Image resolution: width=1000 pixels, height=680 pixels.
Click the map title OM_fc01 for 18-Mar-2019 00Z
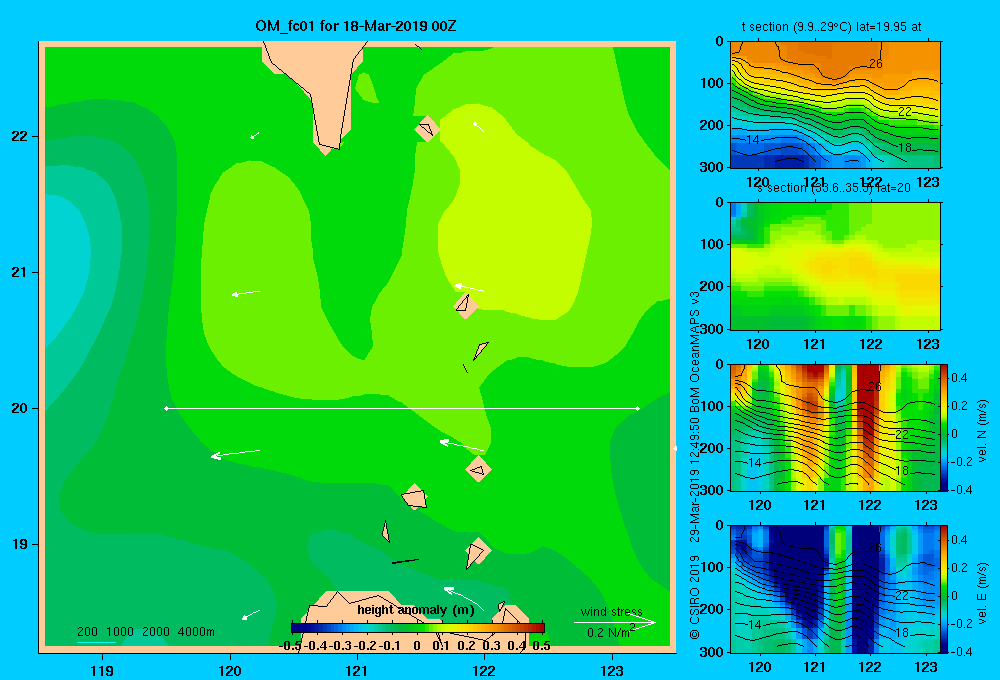(x=355, y=26)
